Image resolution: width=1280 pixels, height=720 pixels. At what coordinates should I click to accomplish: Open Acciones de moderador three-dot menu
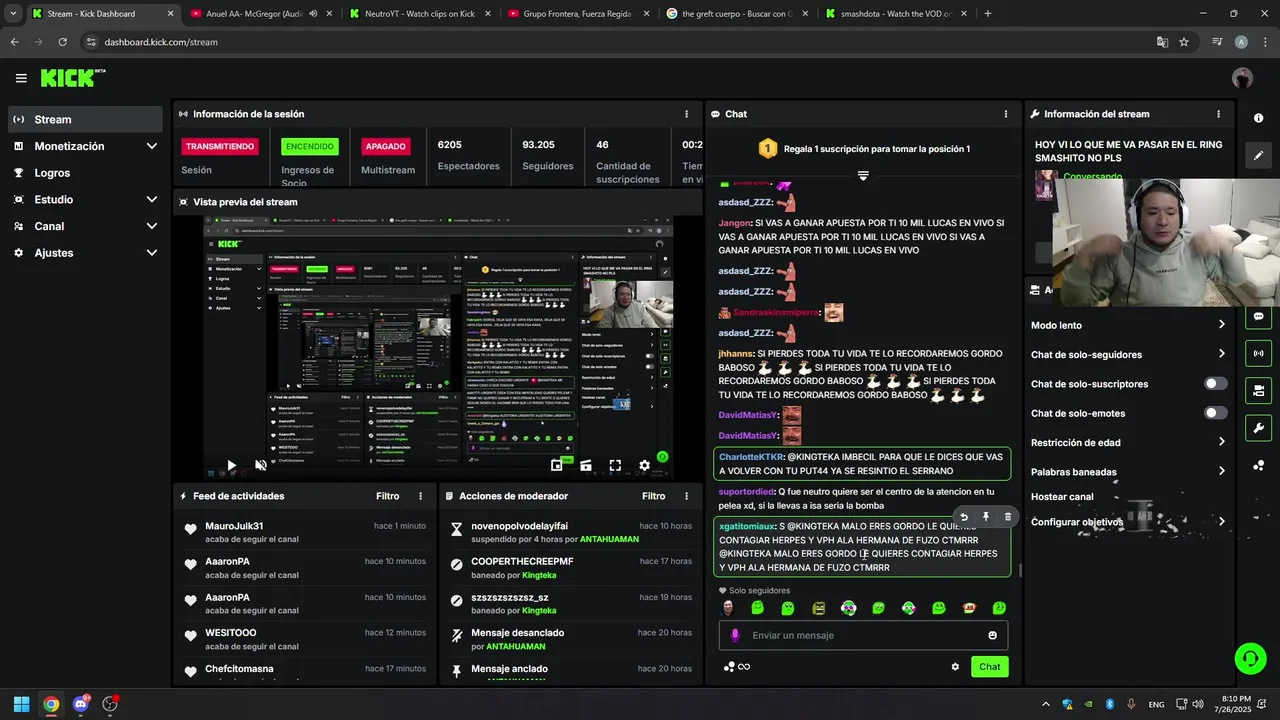point(686,496)
